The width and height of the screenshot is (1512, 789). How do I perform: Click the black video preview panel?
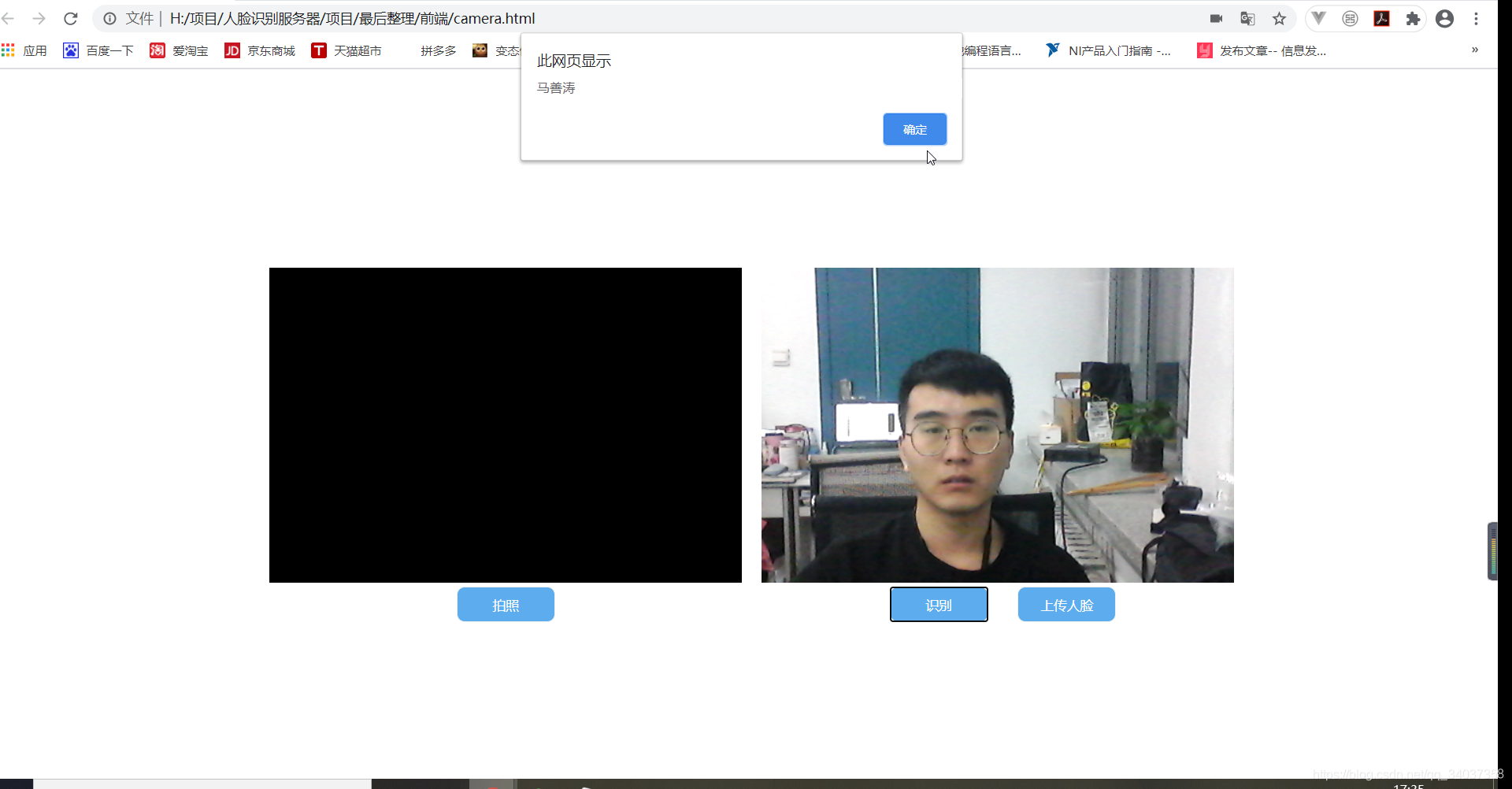(x=506, y=425)
